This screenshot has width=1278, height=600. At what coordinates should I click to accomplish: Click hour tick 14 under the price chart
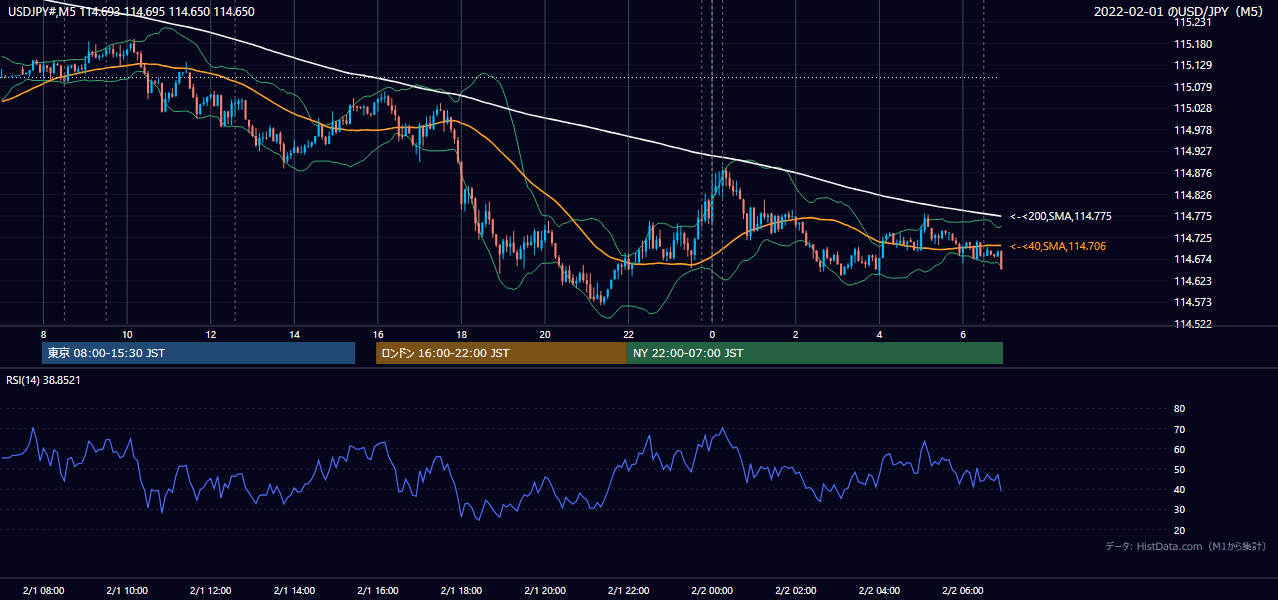(x=294, y=333)
